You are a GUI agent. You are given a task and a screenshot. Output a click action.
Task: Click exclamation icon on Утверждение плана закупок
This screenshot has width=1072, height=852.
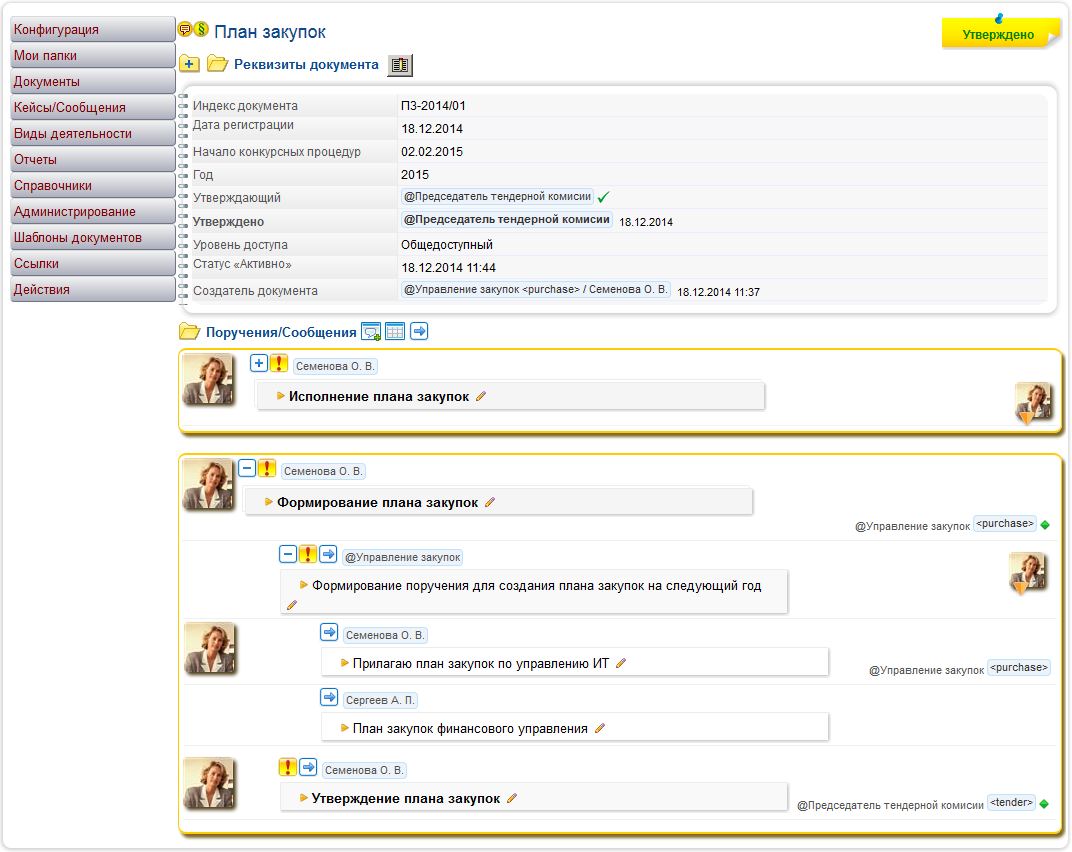tap(288, 767)
